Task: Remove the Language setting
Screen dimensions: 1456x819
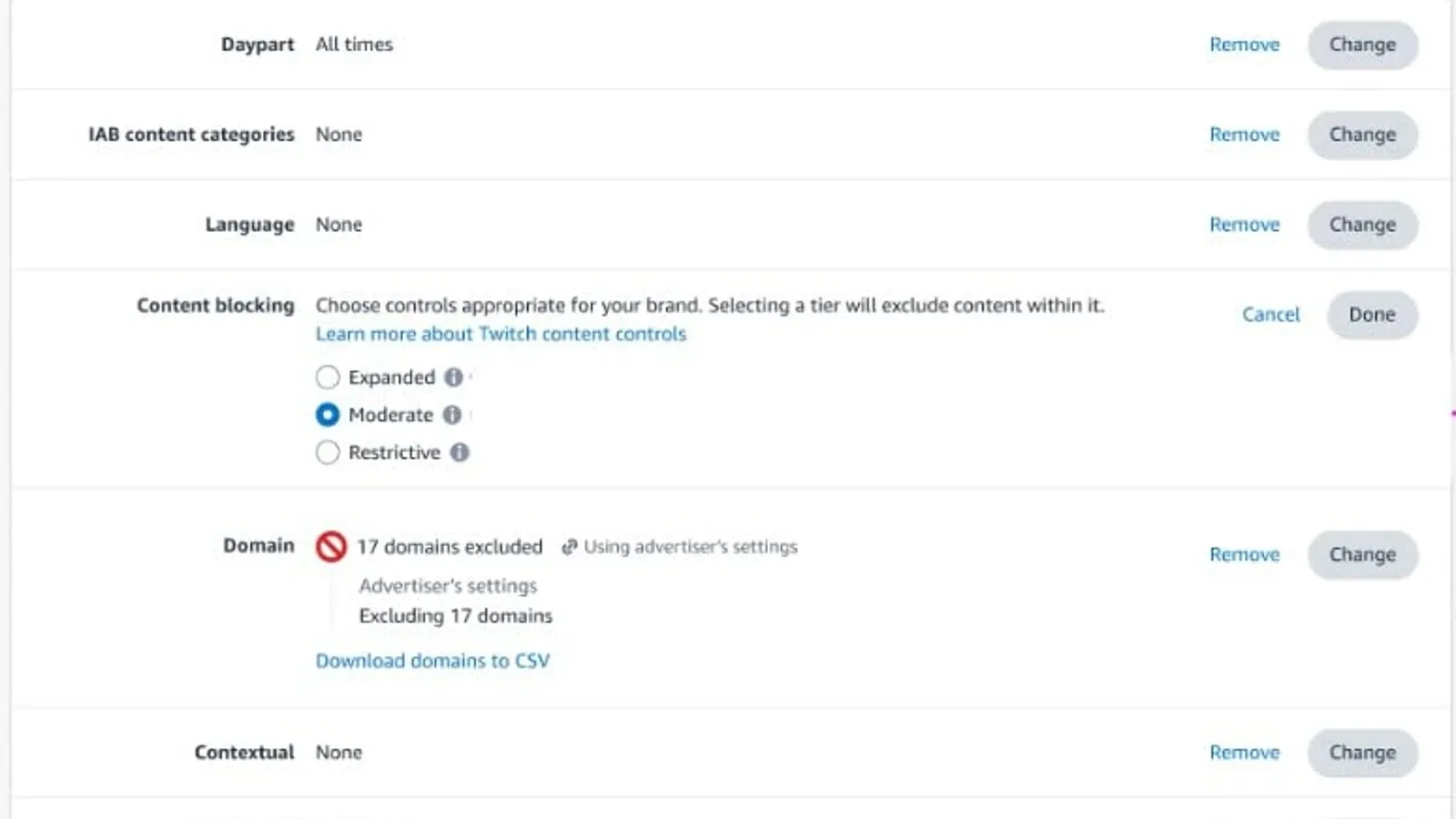Action: [1244, 225]
